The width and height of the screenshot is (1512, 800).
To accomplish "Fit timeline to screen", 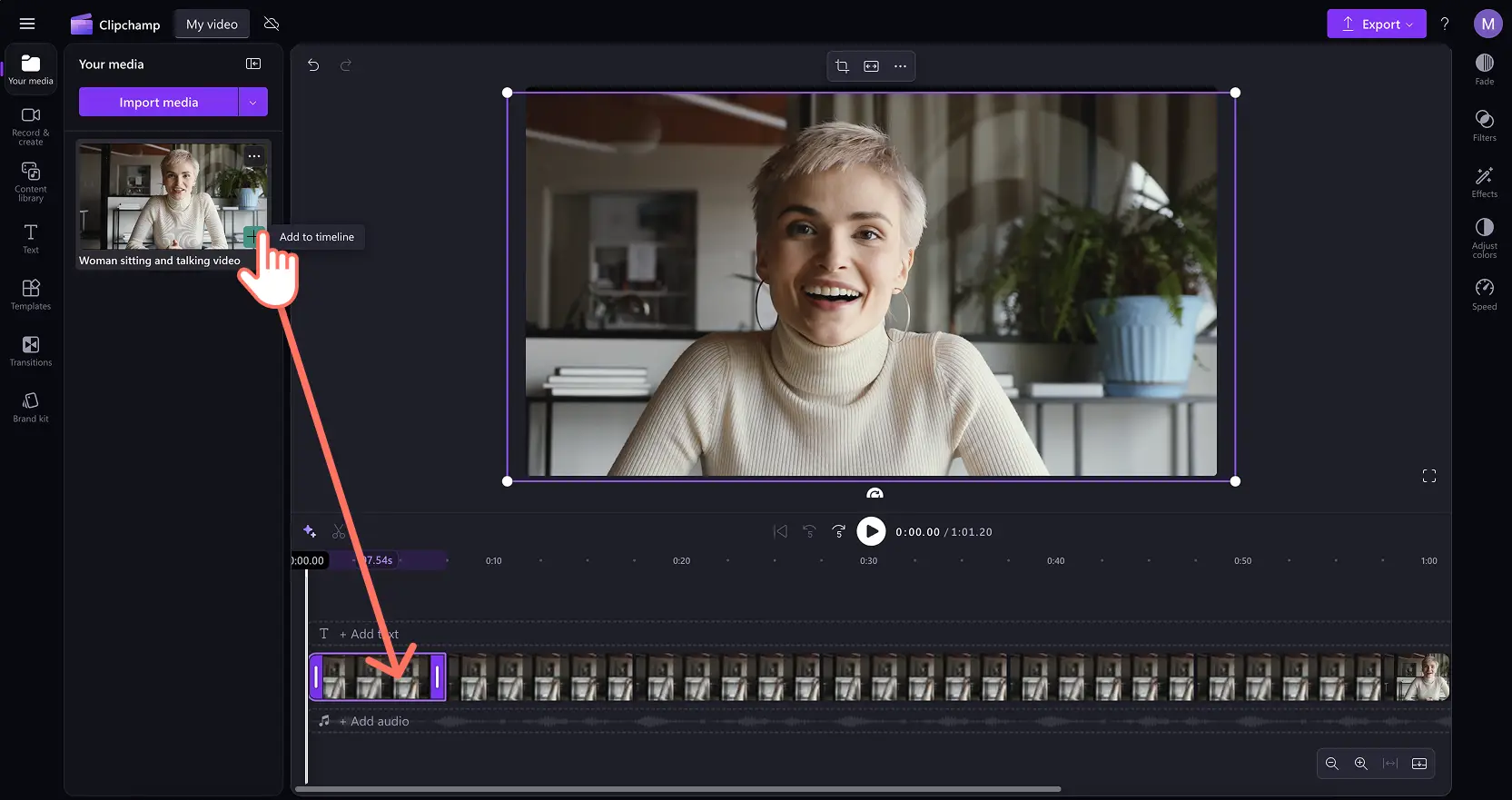I will tap(1390, 764).
